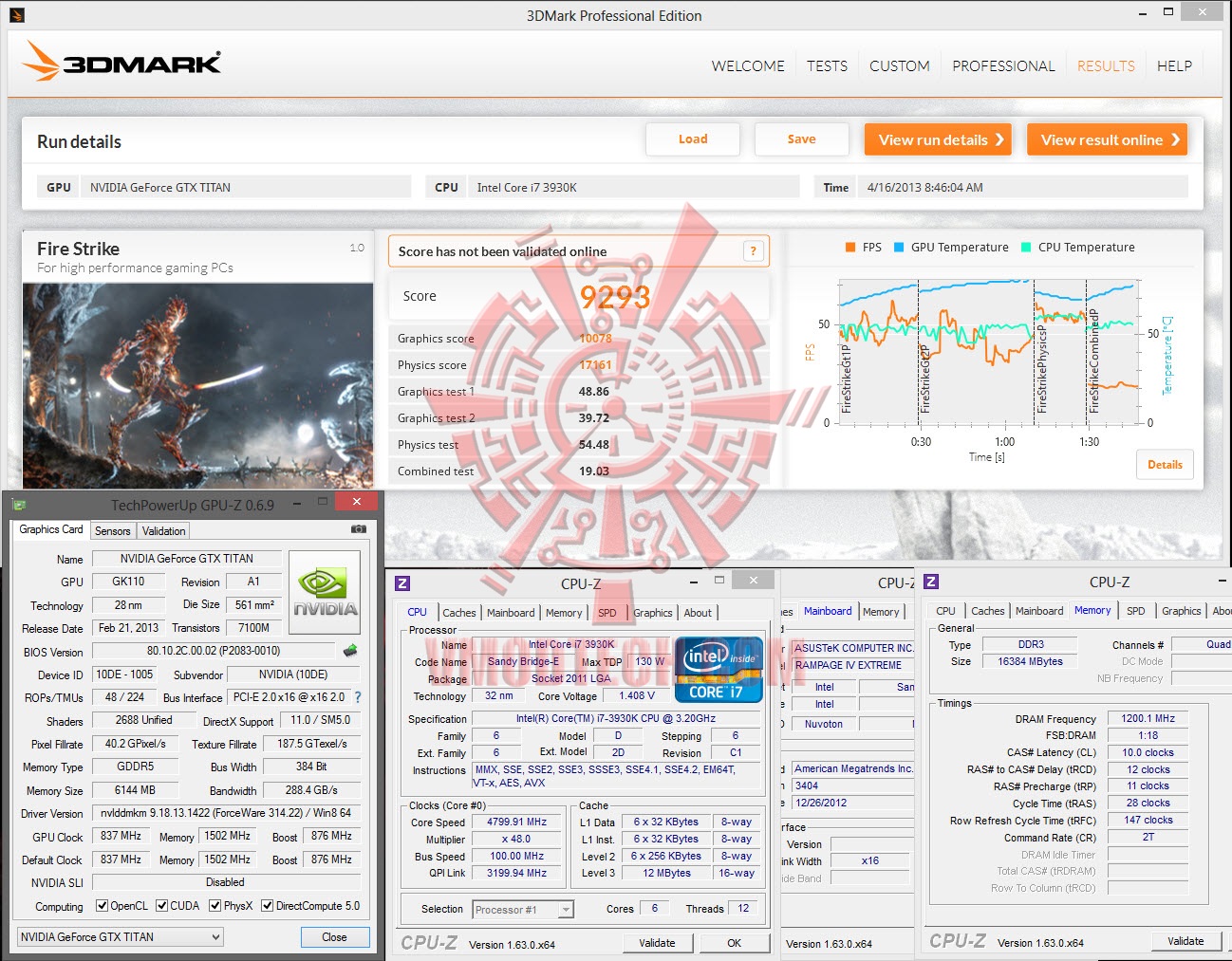Switch to the Sensors tab in GPU-Z
1232x961 pixels.
[x=113, y=531]
